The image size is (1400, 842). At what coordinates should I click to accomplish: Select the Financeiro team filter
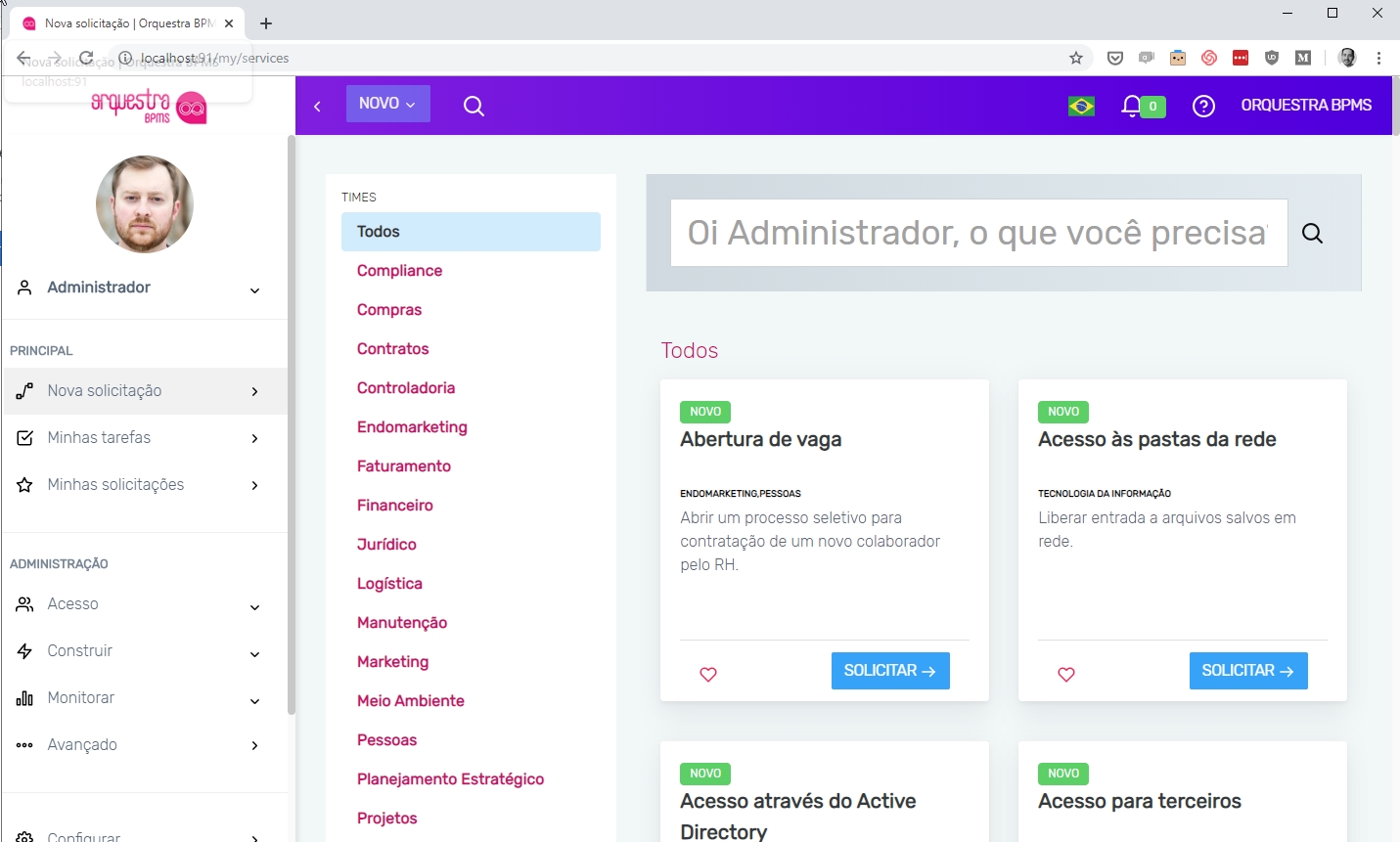point(395,506)
